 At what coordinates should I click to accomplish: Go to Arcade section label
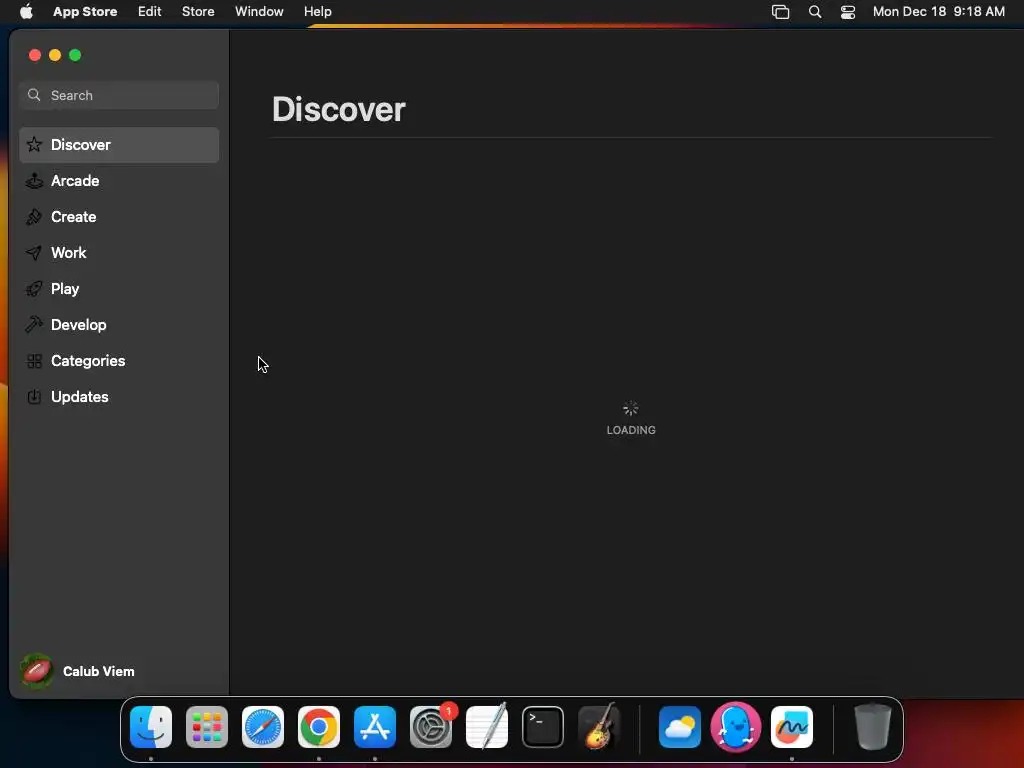[x=75, y=181]
